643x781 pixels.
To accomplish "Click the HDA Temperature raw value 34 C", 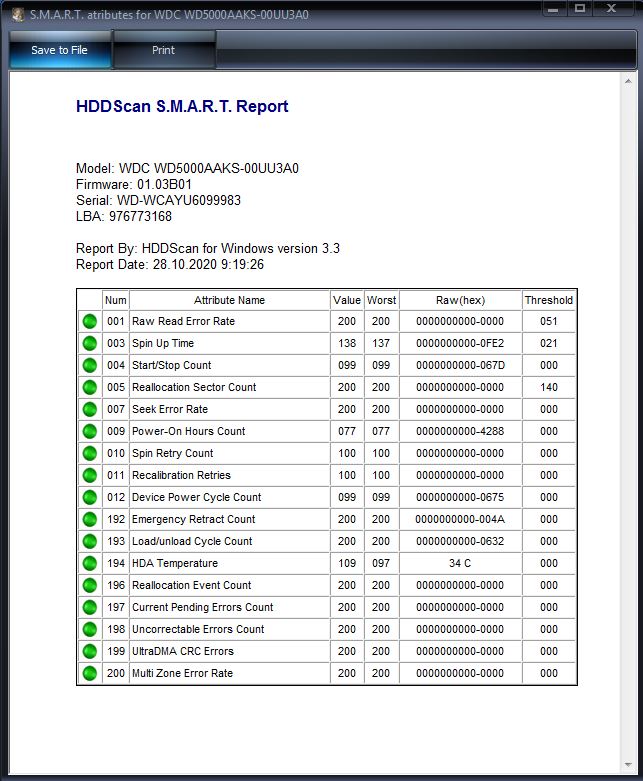I will point(460,563).
